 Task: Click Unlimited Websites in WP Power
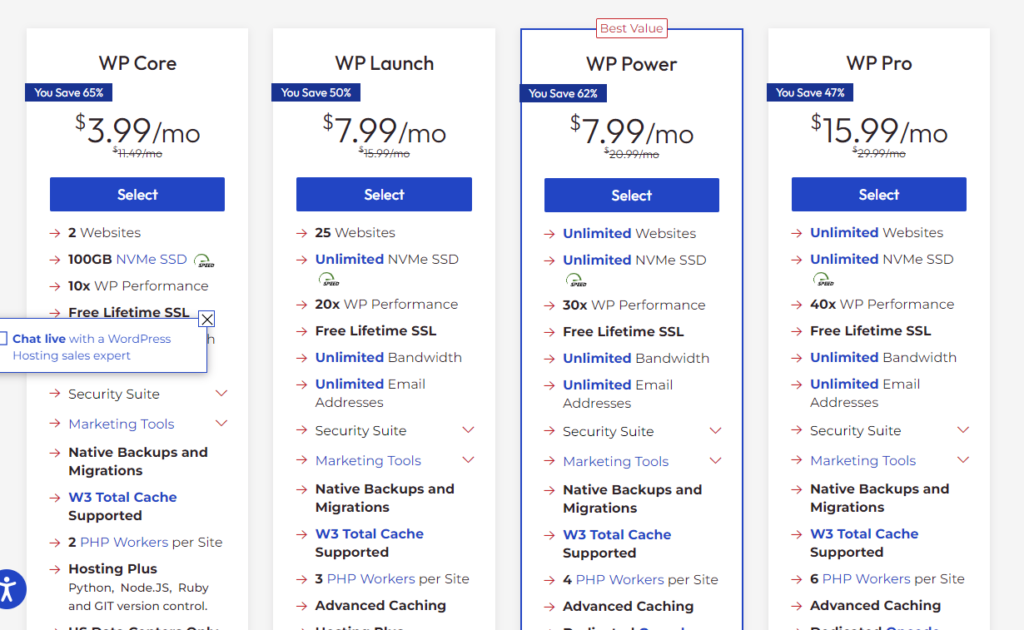630,233
